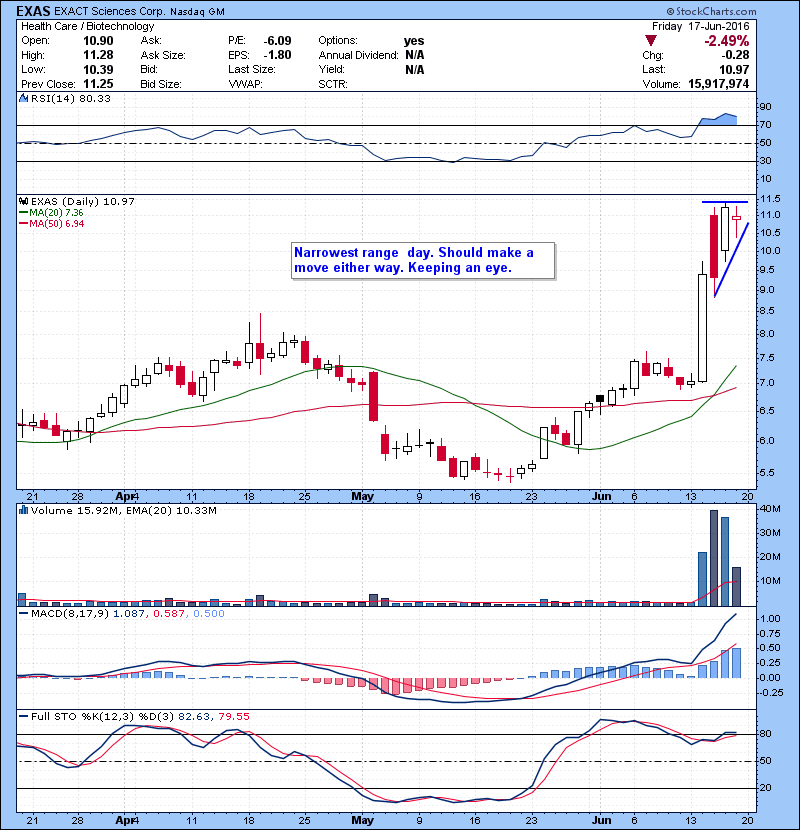Click the 'May' label on price axis
Image resolution: width=800 pixels, height=830 pixels.
tap(363, 497)
